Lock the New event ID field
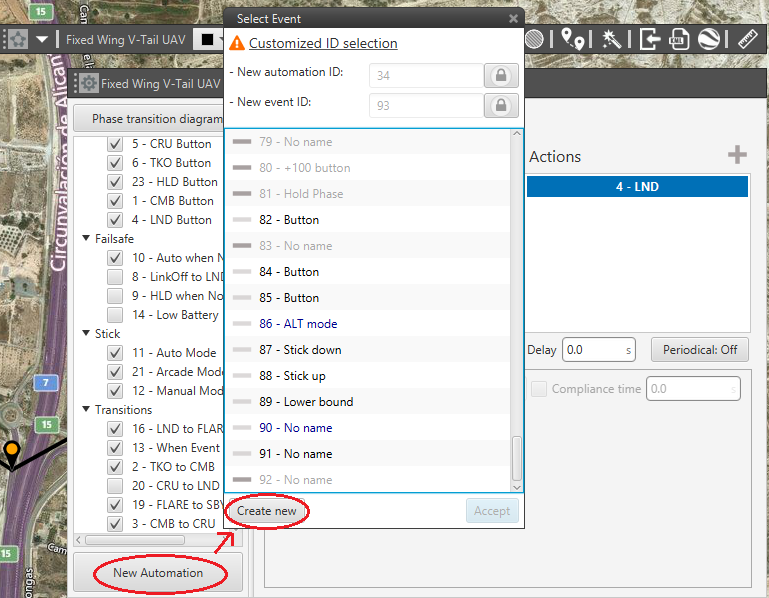 (x=501, y=105)
